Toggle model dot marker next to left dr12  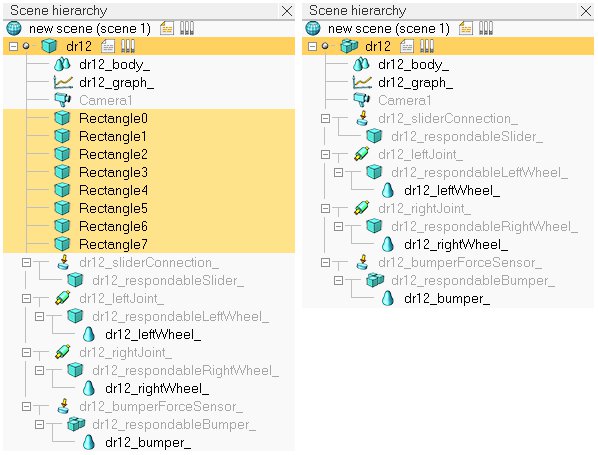coord(26,47)
